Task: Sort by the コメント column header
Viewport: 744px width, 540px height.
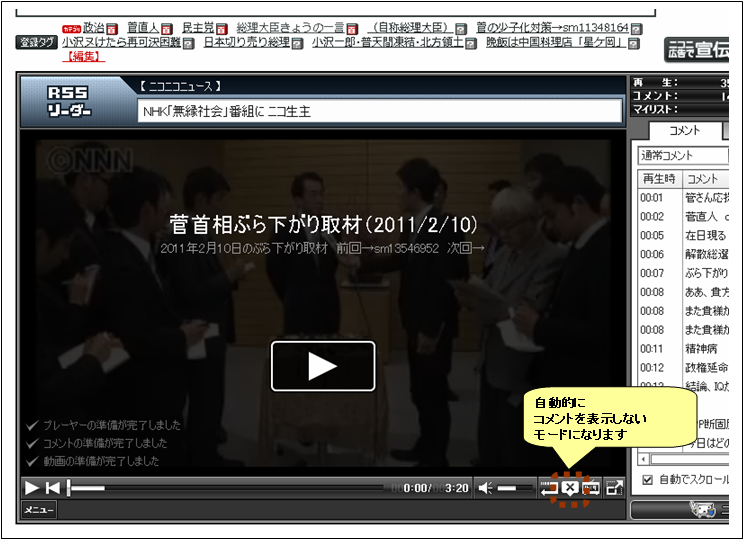Action: 706,179
